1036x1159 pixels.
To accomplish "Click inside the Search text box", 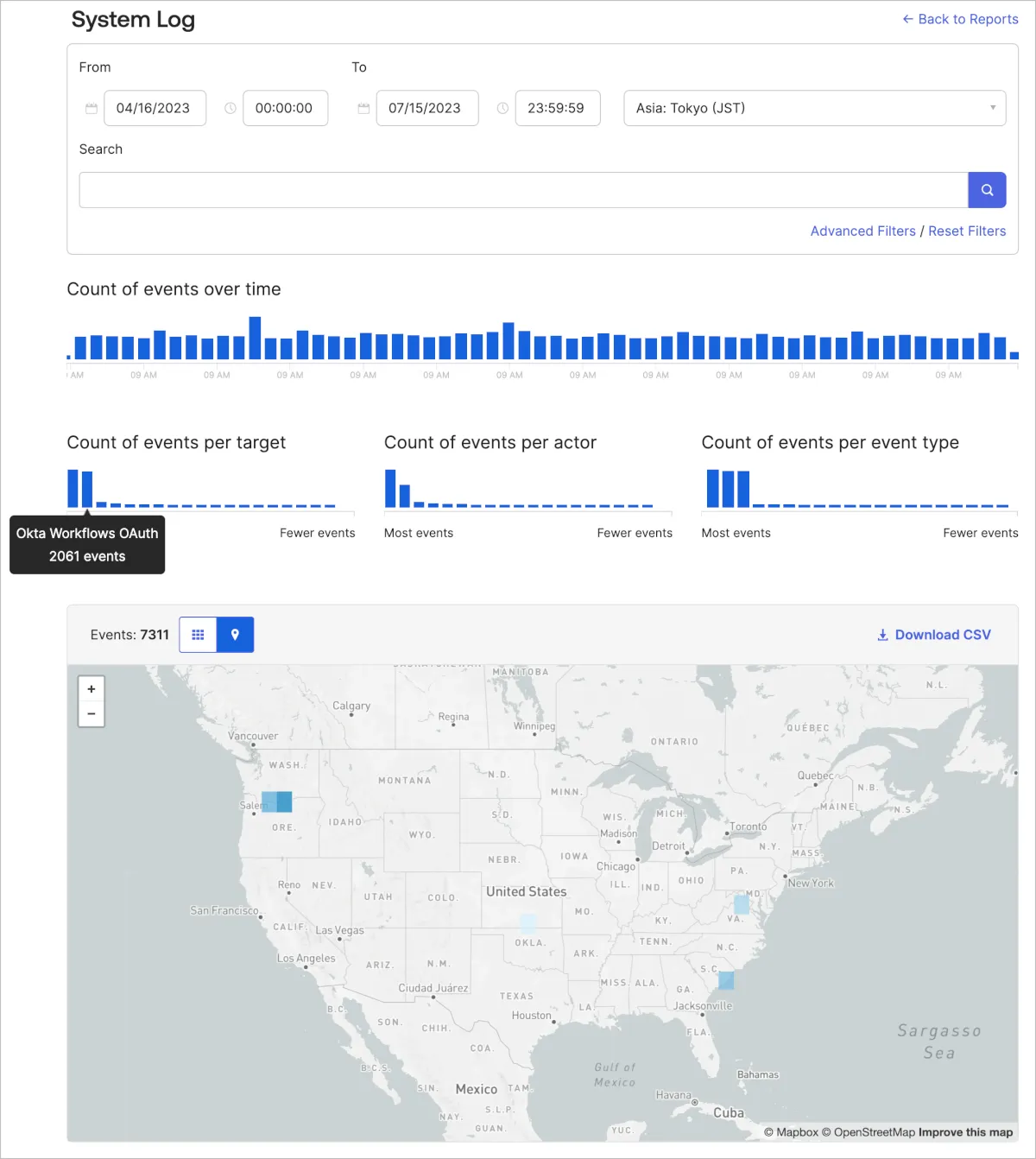I will tap(523, 190).
